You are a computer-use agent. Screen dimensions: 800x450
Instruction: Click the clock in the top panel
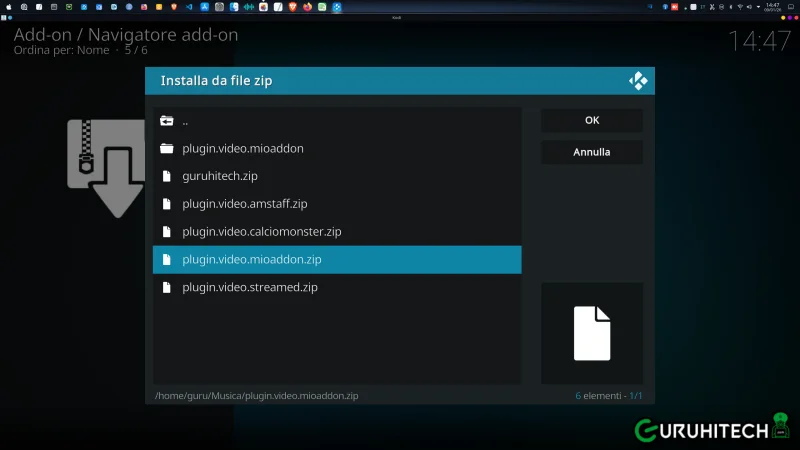[772, 7]
